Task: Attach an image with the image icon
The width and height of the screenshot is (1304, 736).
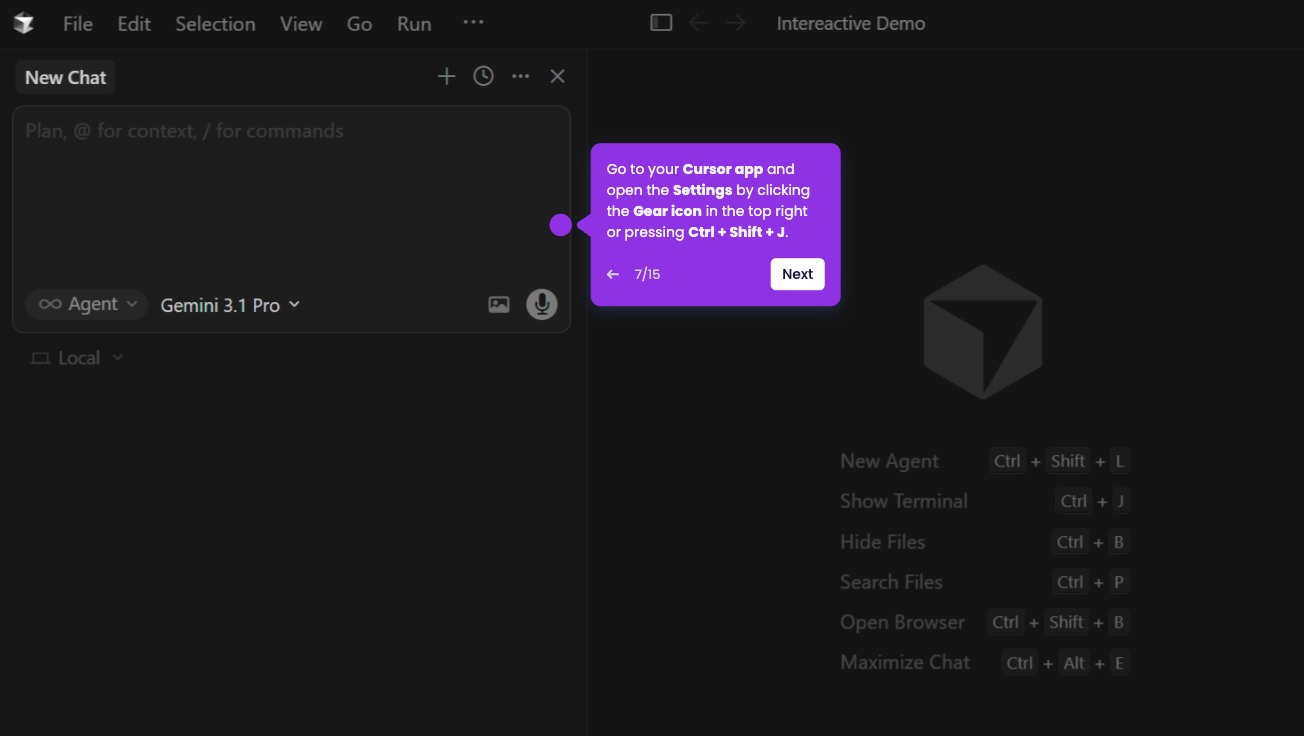Action: click(x=499, y=304)
